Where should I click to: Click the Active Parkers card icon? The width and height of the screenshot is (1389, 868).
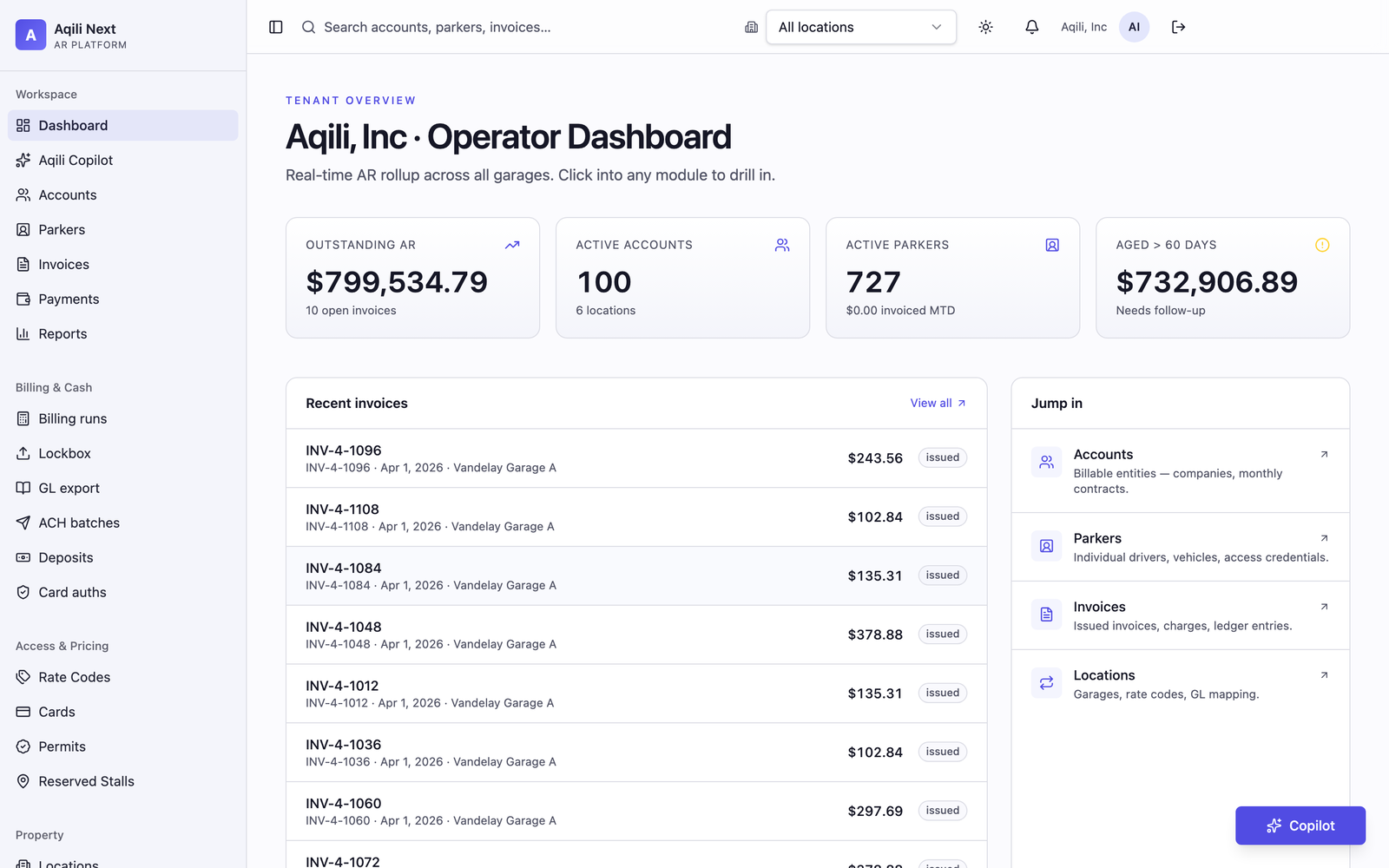point(1052,245)
